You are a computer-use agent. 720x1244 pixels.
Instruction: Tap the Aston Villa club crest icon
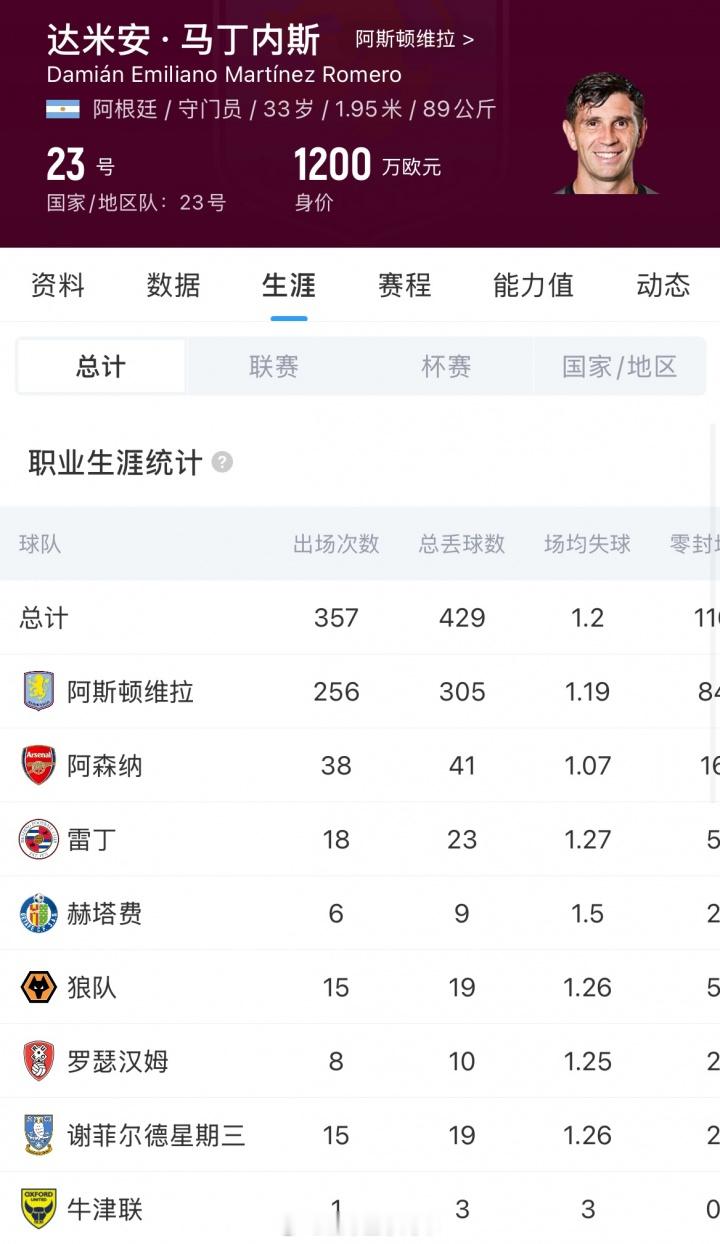click(39, 691)
